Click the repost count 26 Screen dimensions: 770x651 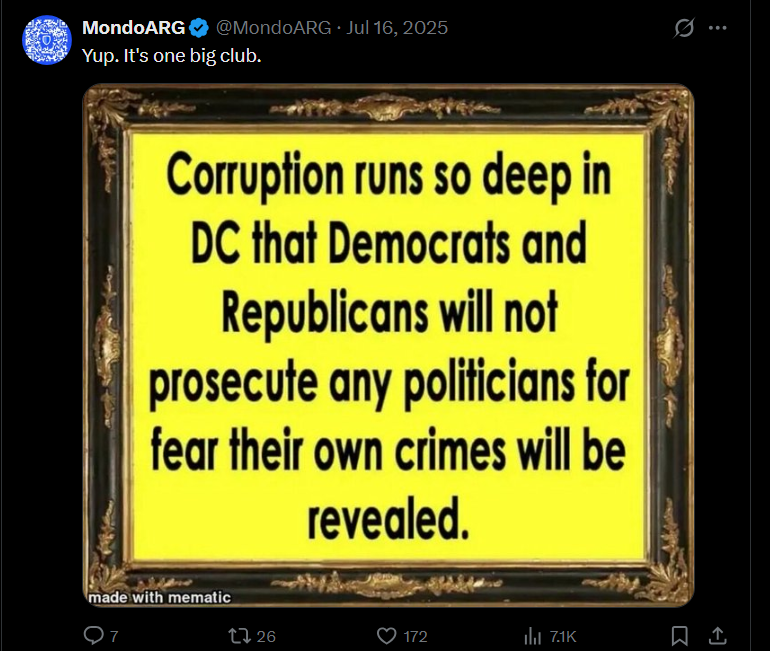[x=266, y=636]
